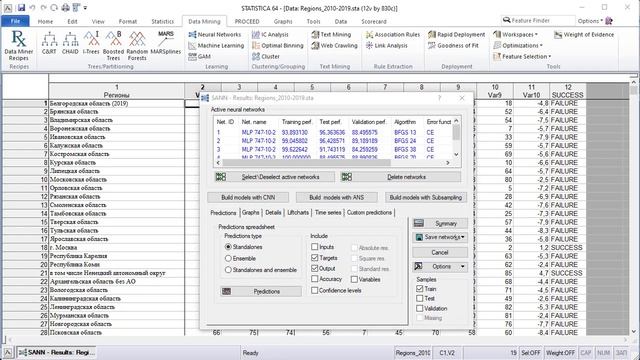
Task: Launch the CHAID tool
Action: (x=70, y=43)
